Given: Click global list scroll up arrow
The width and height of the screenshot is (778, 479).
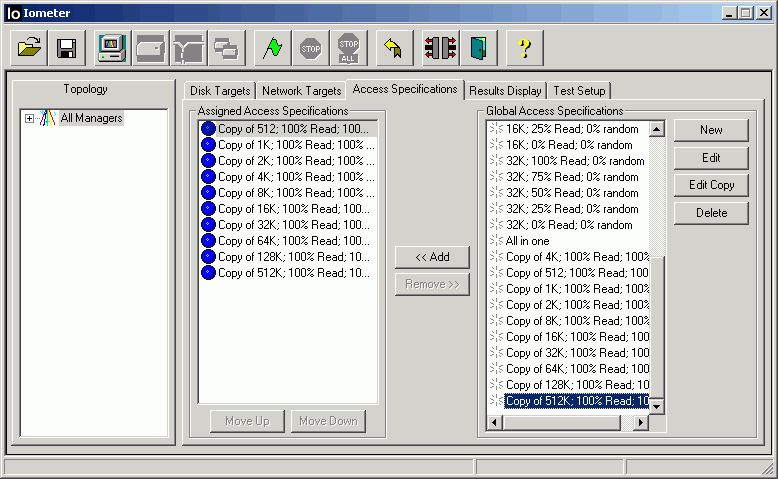Looking at the screenshot, I should pyautogui.click(x=656, y=130).
